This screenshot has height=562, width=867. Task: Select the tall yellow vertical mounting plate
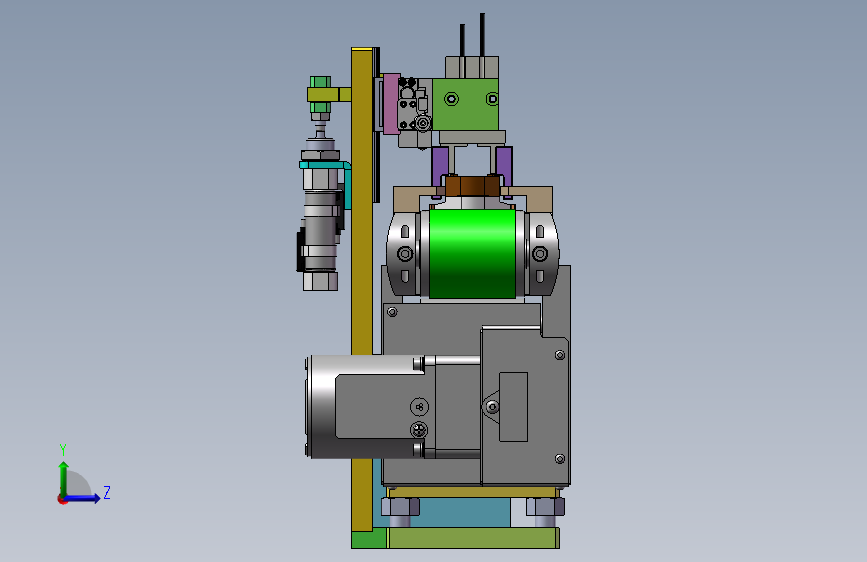point(362,289)
